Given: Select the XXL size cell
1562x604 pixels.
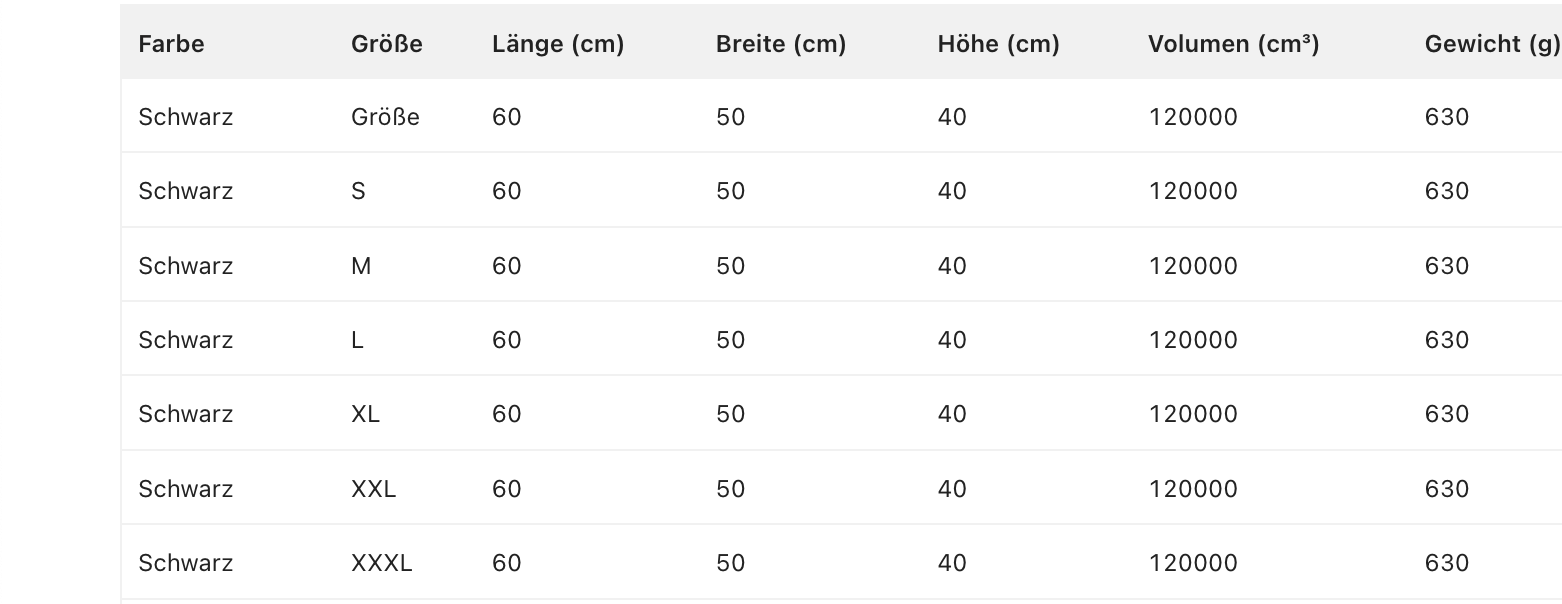Looking at the screenshot, I should point(374,489).
